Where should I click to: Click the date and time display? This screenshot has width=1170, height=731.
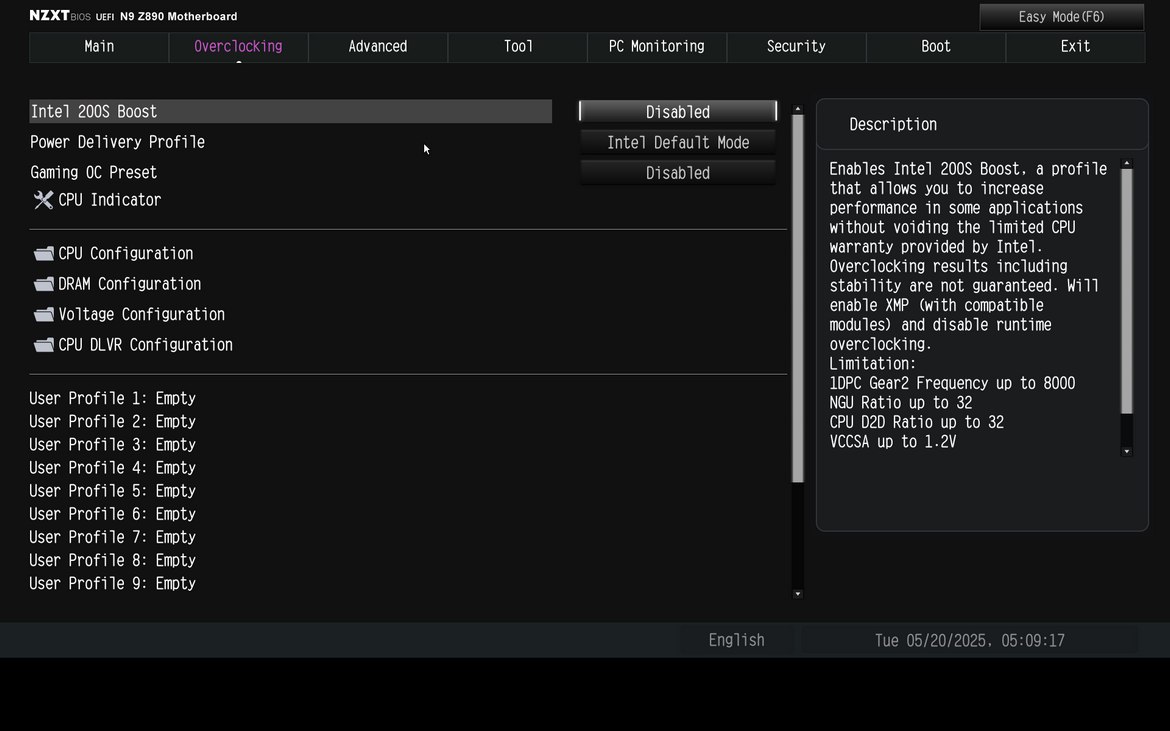coord(969,640)
